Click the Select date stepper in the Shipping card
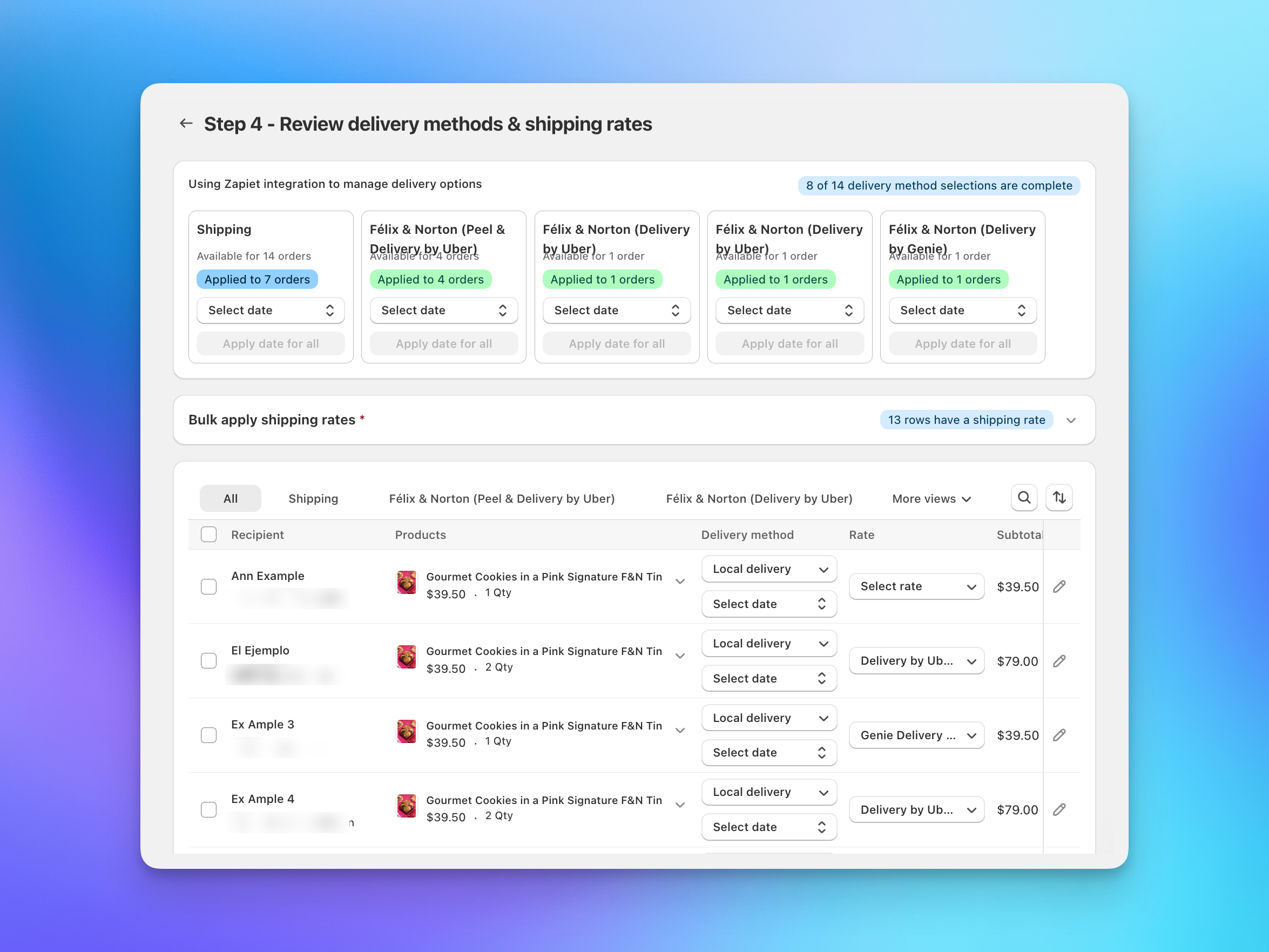 (330, 310)
